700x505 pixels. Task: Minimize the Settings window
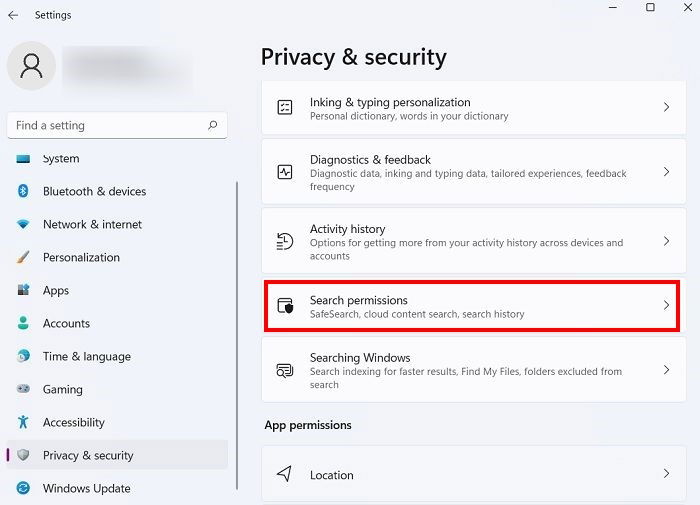[x=613, y=7]
